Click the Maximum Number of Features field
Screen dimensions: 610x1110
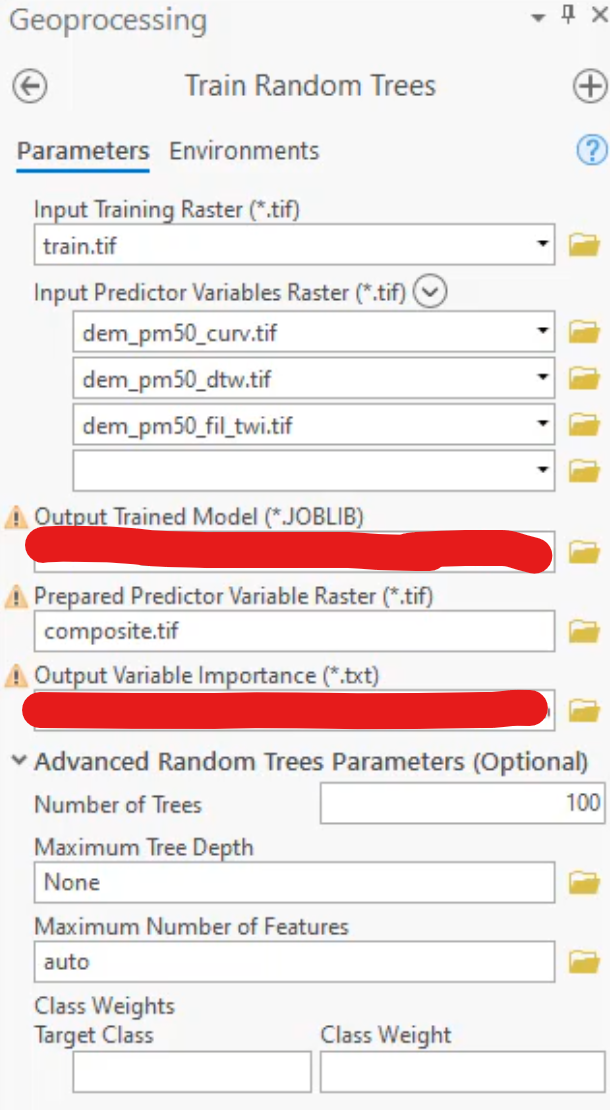tap(294, 961)
